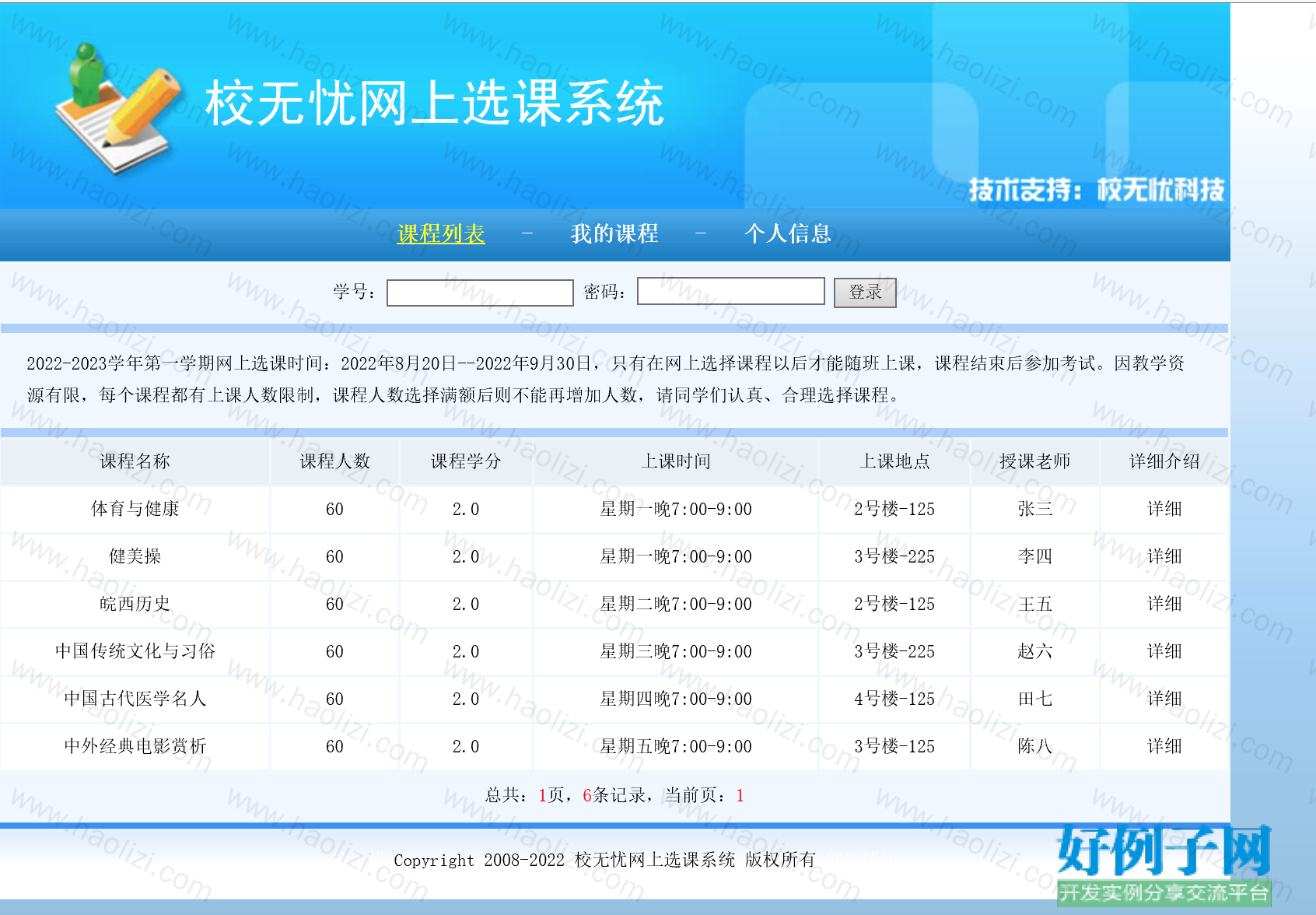Click 星期五晚7:00-9:00 time cell
The width and height of the screenshot is (1316, 915).
pyautogui.click(x=676, y=746)
